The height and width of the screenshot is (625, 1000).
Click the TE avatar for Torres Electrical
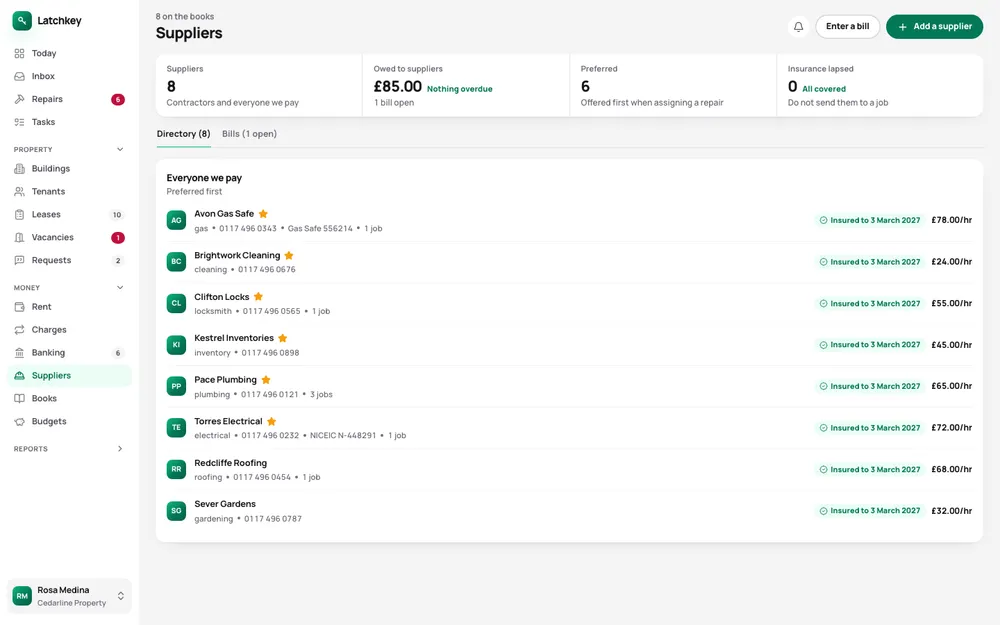pyautogui.click(x=177, y=428)
